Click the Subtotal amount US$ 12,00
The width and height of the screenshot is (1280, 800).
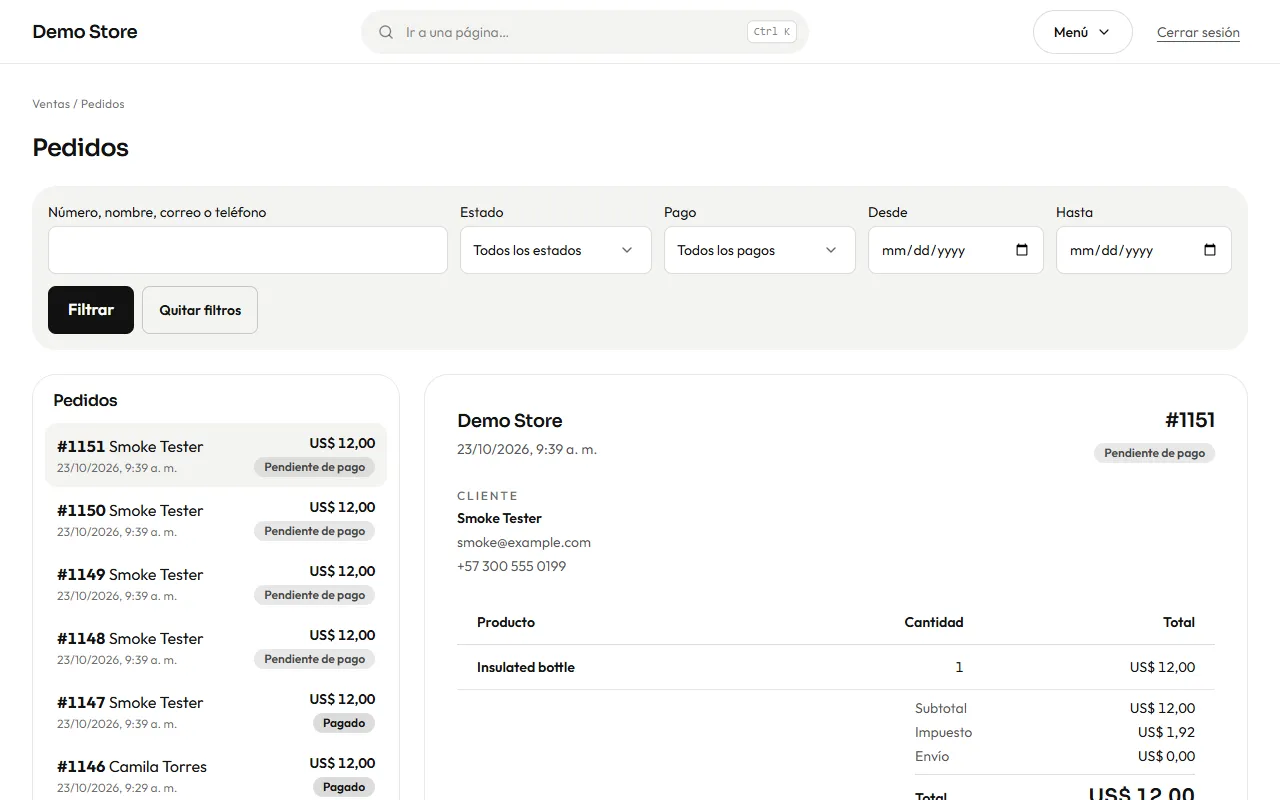coord(1162,708)
